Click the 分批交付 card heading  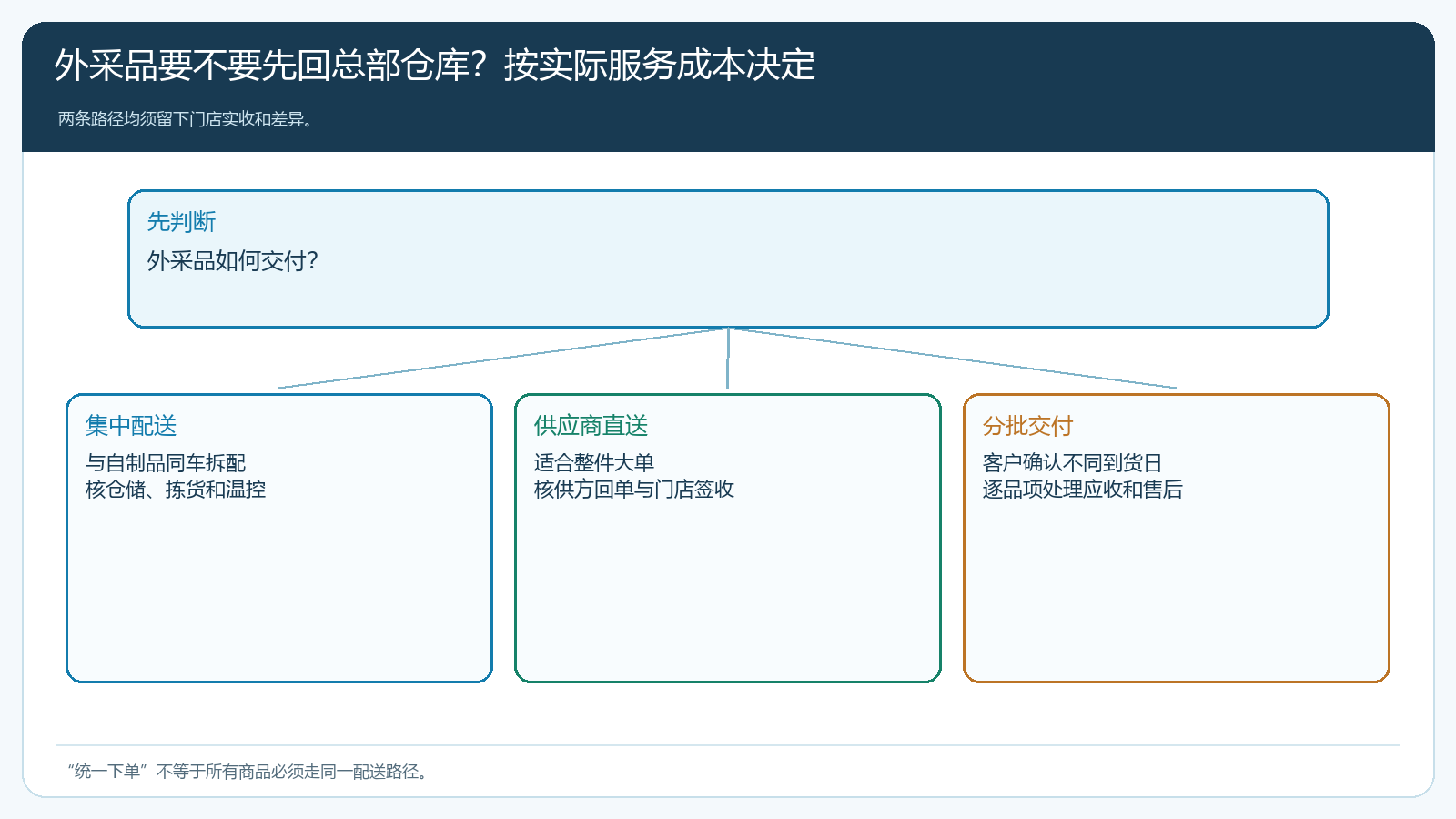point(1028,426)
